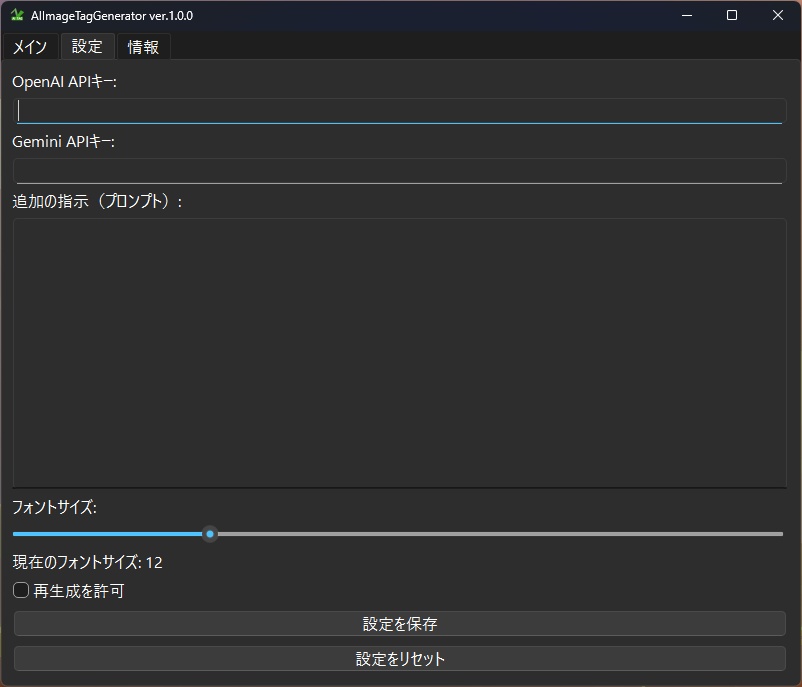Click the フォントサイズ: label
Screen dimensions: 802x687
[55, 507]
